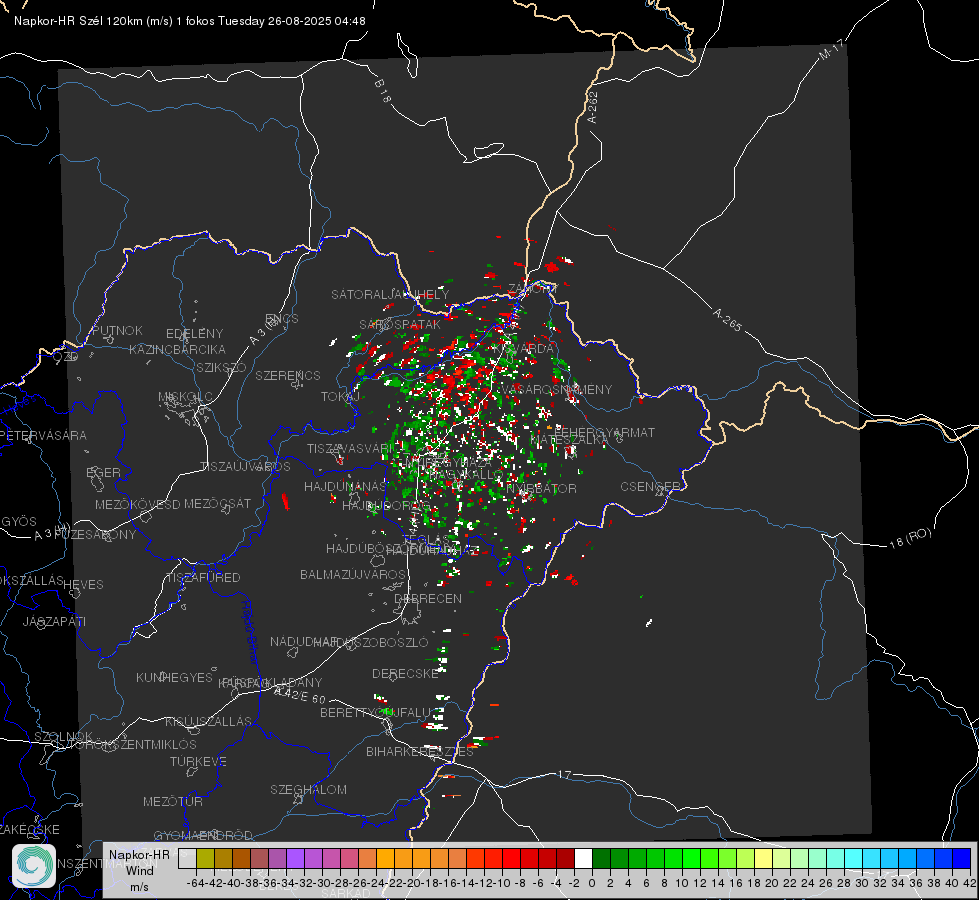Click the NYÍRBÁTOR label

point(541,488)
